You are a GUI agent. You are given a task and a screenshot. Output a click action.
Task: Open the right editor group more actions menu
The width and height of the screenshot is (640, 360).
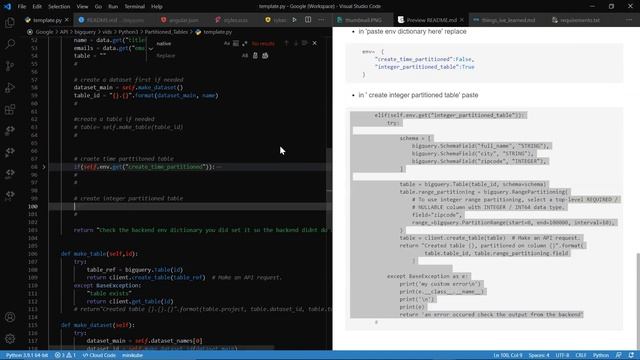pyautogui.click(x=629, y=20)
